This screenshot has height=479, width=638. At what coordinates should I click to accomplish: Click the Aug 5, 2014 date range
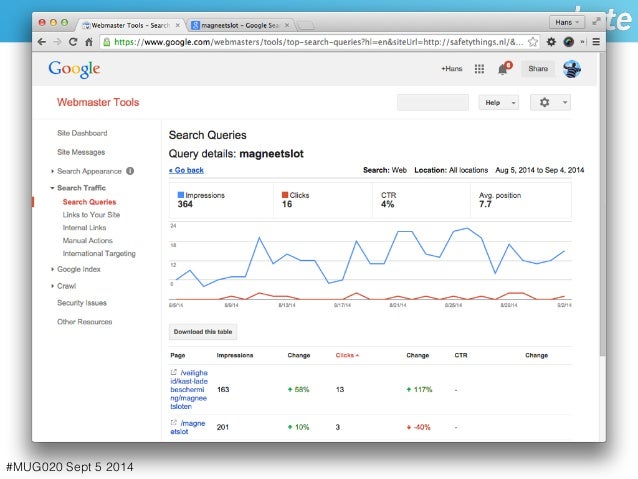(540, 170)
